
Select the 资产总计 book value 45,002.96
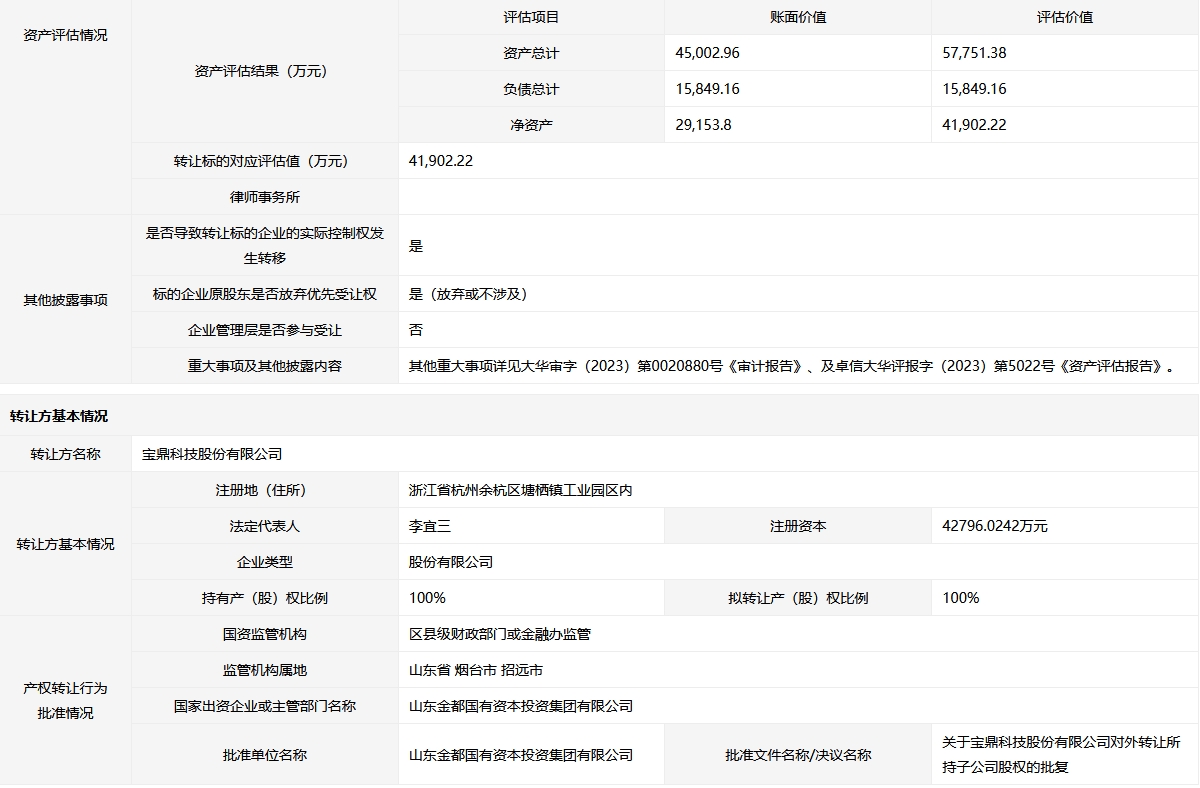click(x=708, y=53)
